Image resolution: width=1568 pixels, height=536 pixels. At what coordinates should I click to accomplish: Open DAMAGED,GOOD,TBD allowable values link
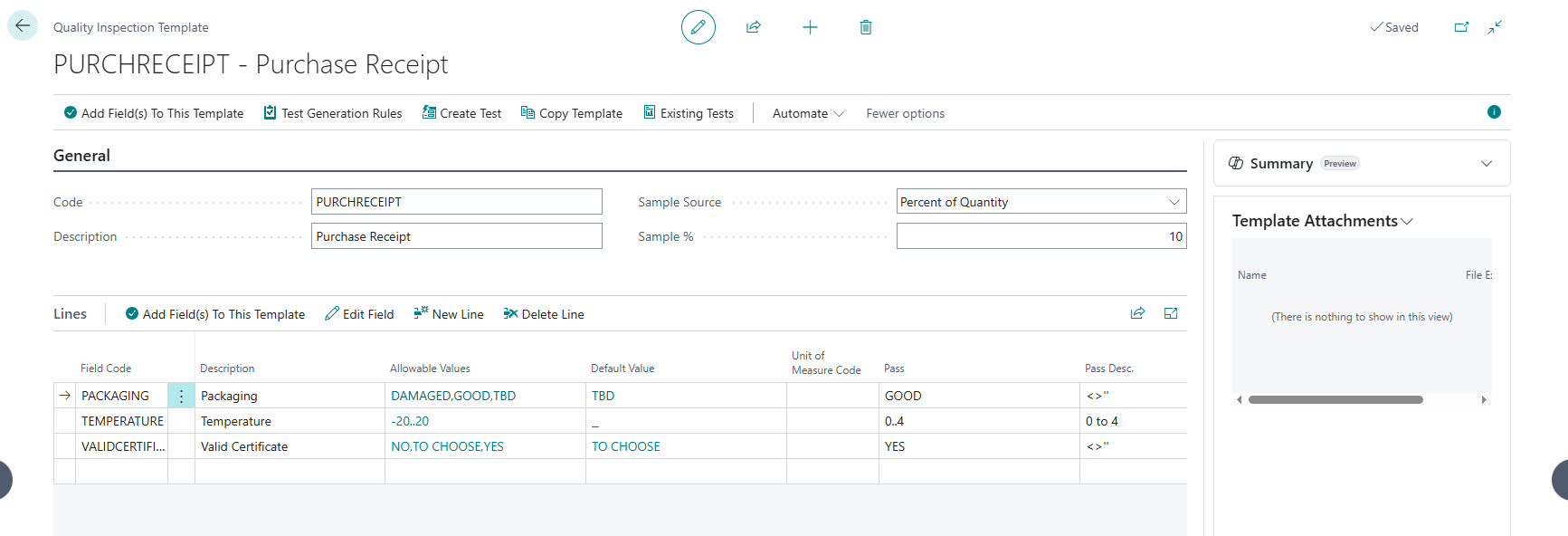click(453, 396)
